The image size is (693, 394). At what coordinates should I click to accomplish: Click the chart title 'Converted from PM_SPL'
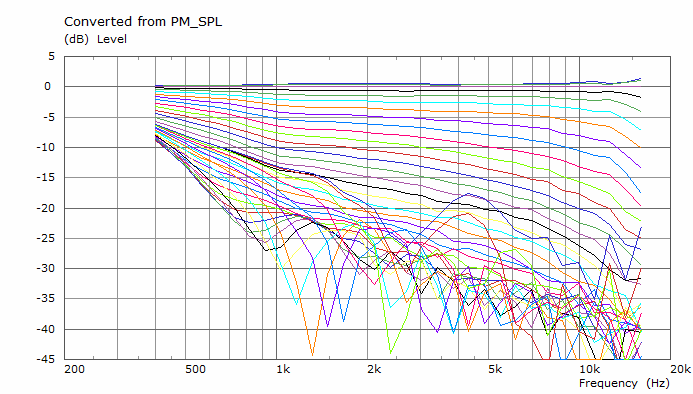[x=143, y=22]
